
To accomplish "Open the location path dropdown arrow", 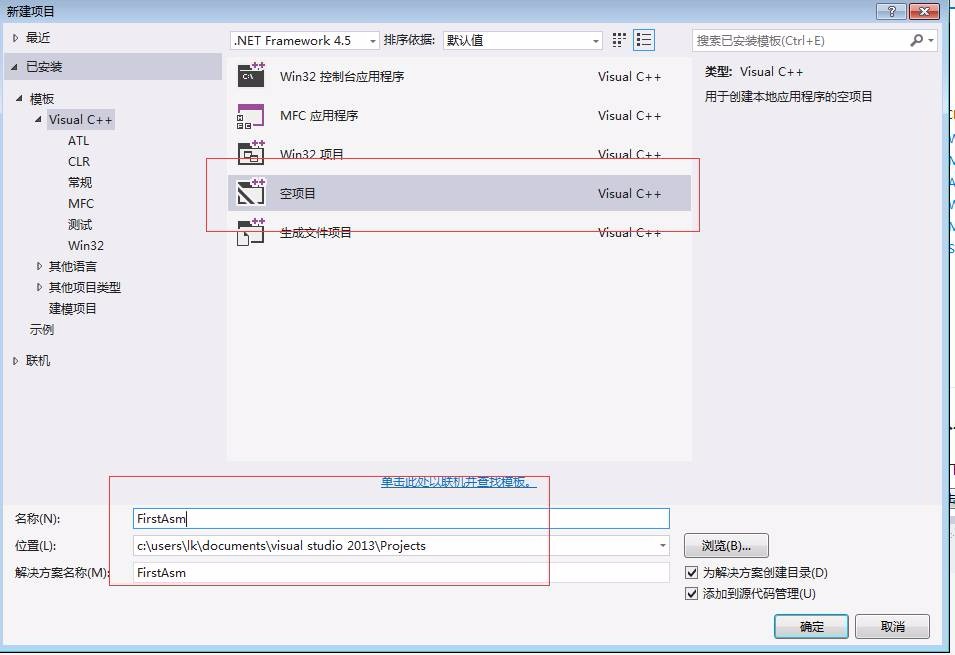I will tap(662, 545).
